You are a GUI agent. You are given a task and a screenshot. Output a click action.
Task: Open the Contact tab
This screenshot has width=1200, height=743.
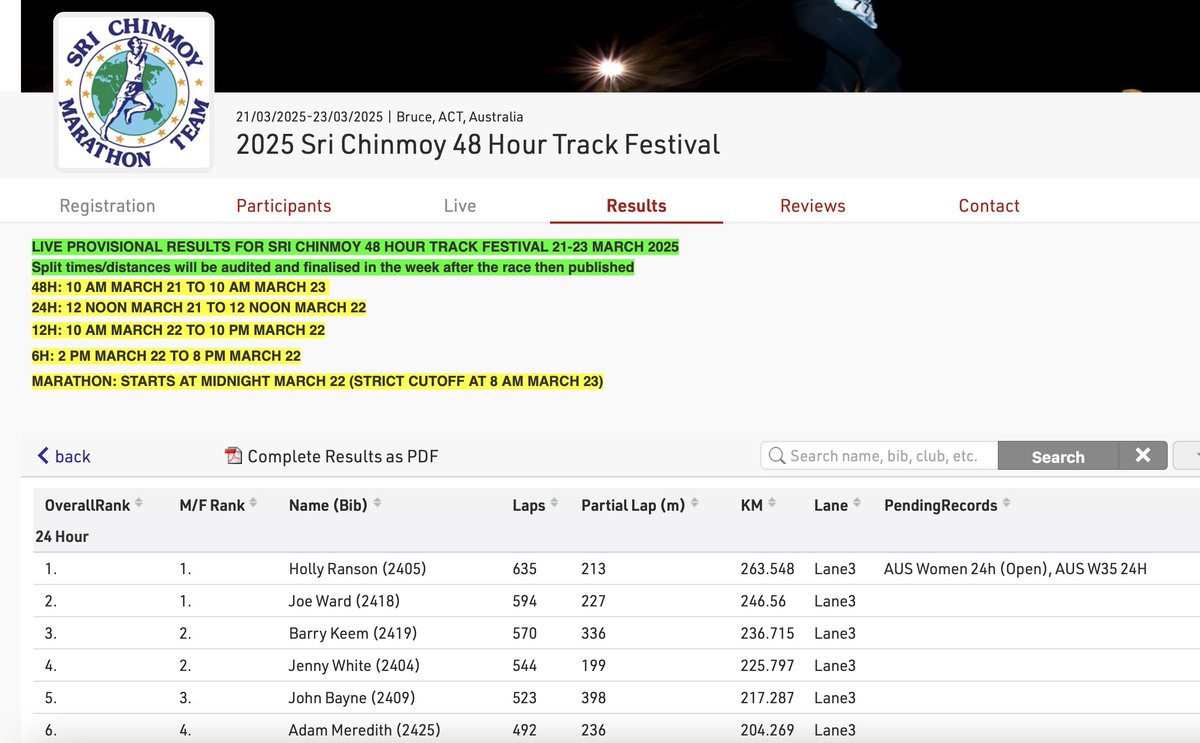tap(989, 206)
